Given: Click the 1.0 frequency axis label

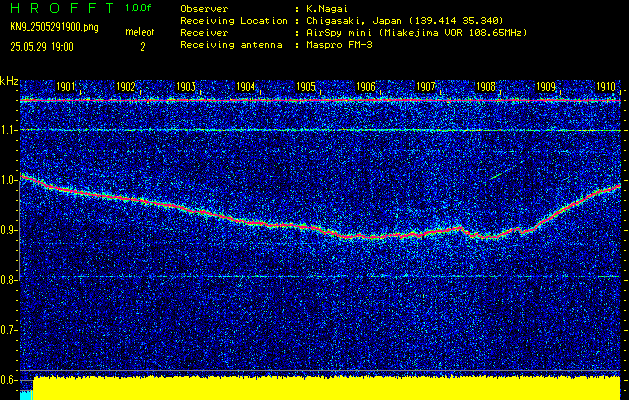Looking at the screenshot, I should coord(8,180).
